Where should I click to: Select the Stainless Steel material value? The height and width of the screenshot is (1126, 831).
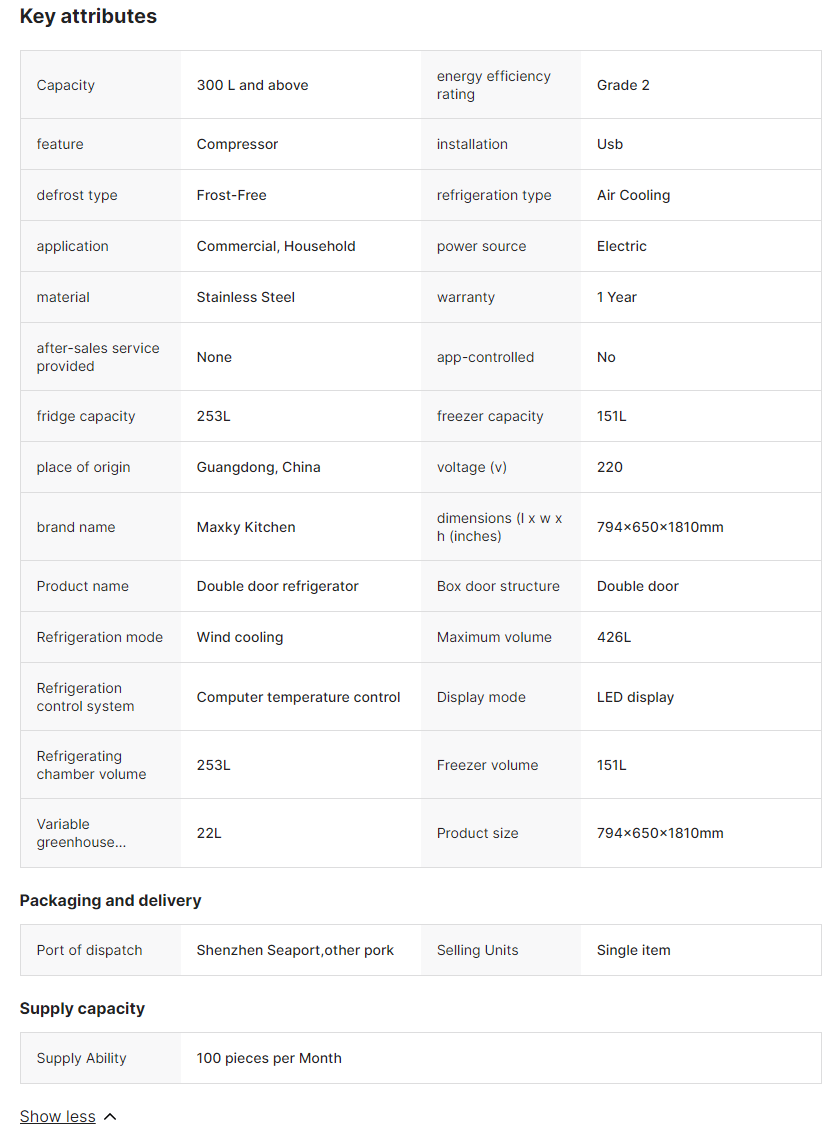click(x=245, y=297)
